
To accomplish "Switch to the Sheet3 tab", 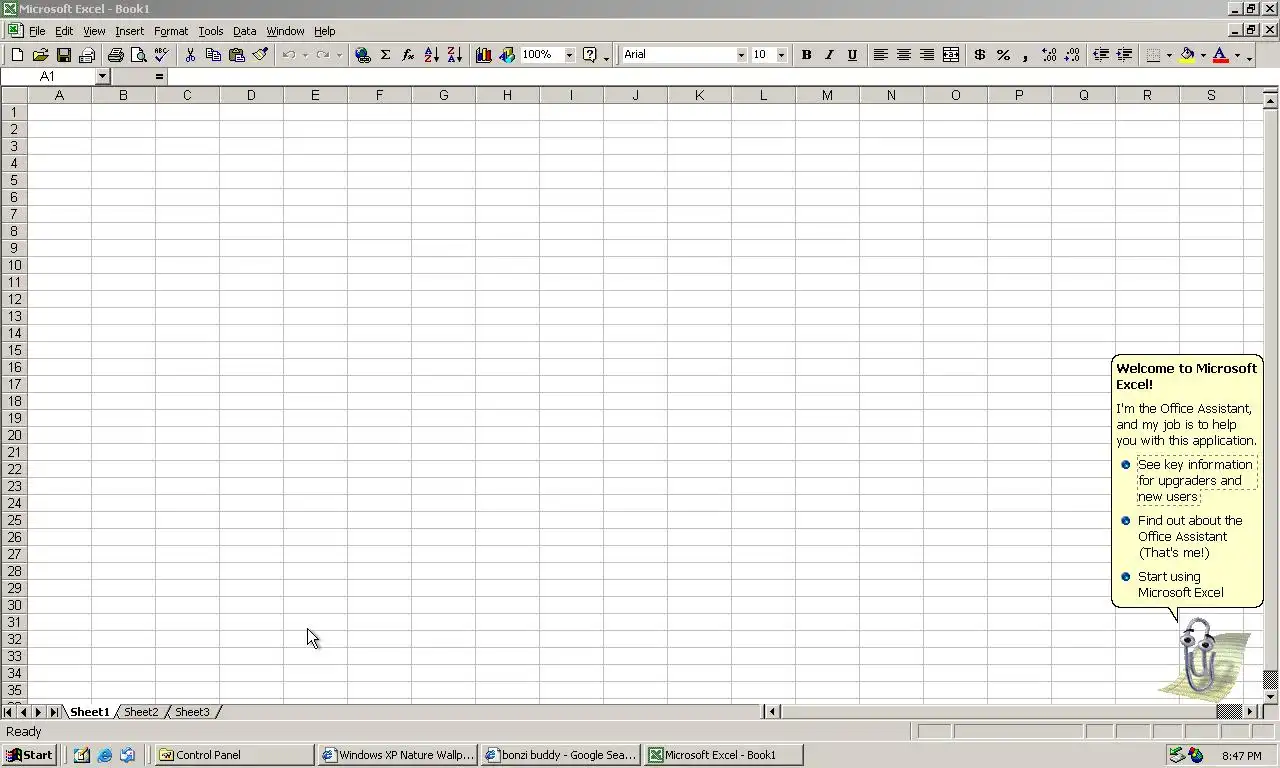I will [x=192, y=712].
